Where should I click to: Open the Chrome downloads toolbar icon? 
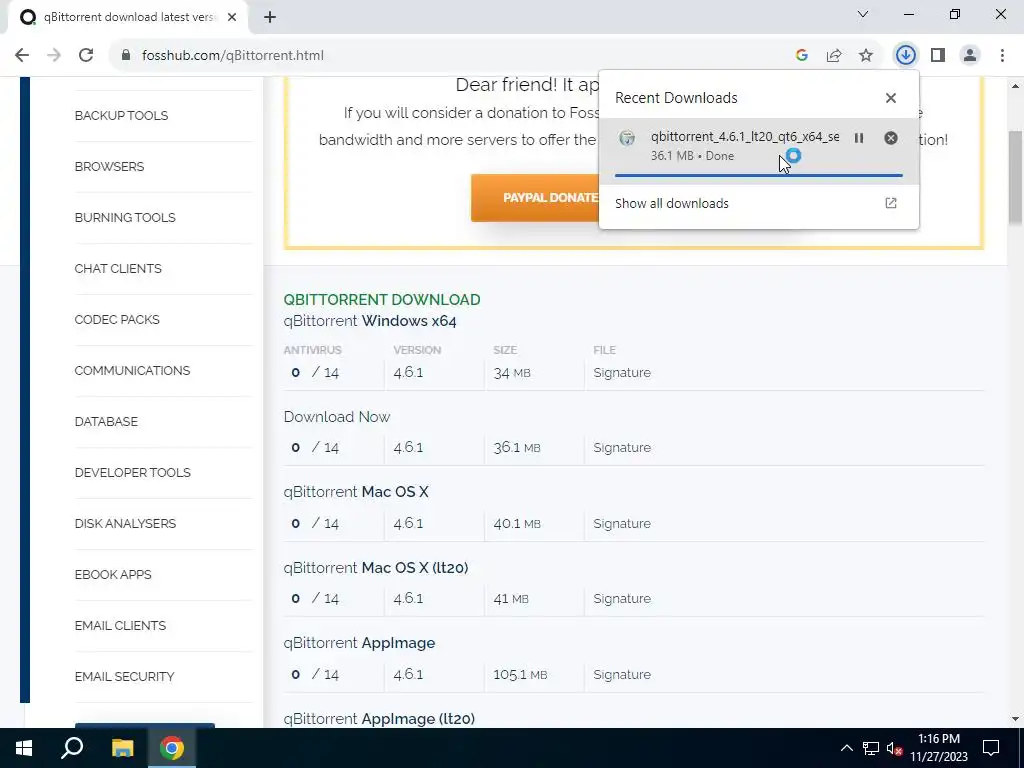(x=906, y=56)
